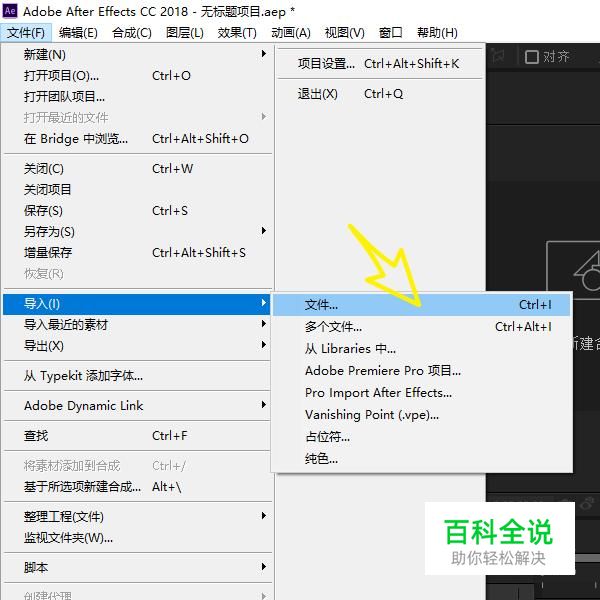Image resolution: width=600 pixels, height=600 pixels.
Task: Open the 效果(T) menu
Action: point(237,33)
